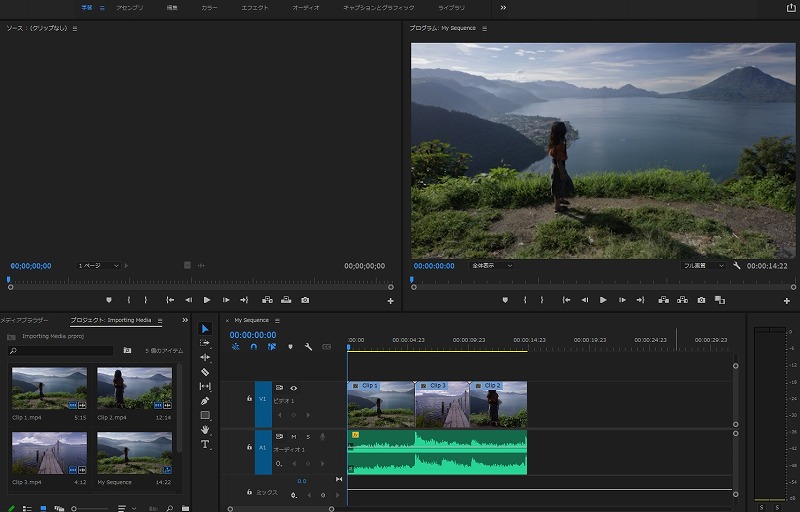The image size is (800, 512).
Task: Export frame from Source monitor
Action: 305,300
